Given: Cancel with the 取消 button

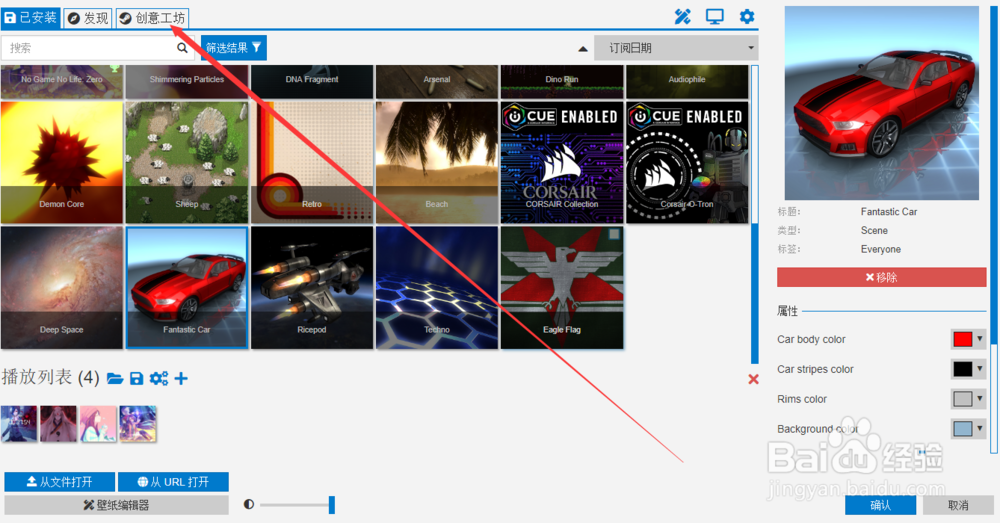Looking at the screenshot, I should pos(958,505).
